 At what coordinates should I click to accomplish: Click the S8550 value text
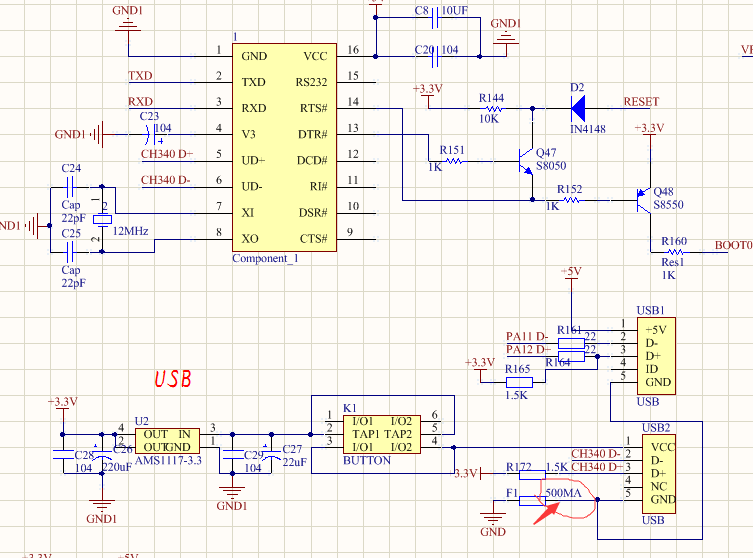click(668, 205)
